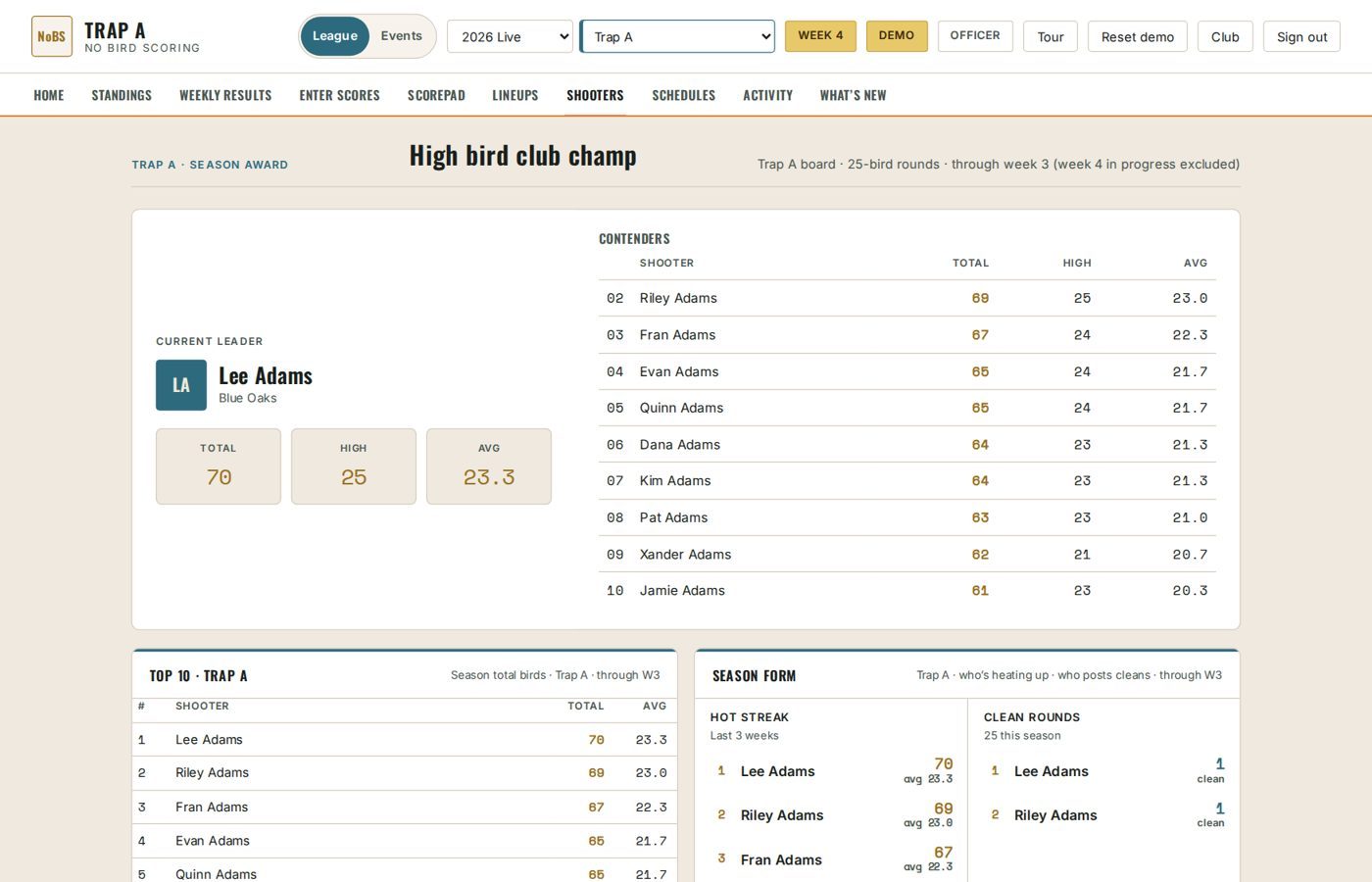Select Pat Adams contender row

click(x=907, y=517)
